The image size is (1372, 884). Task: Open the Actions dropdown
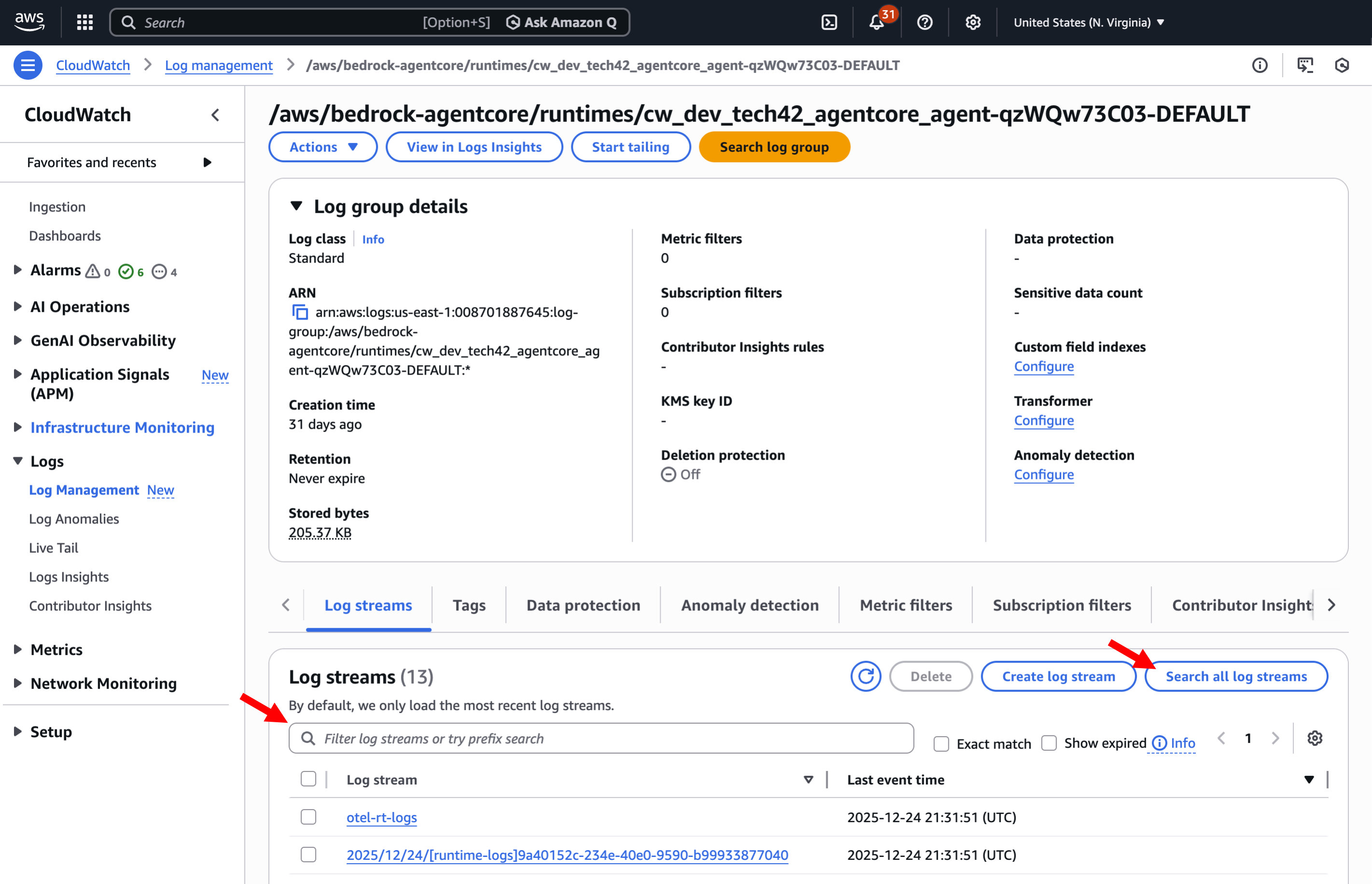point(323,147)
